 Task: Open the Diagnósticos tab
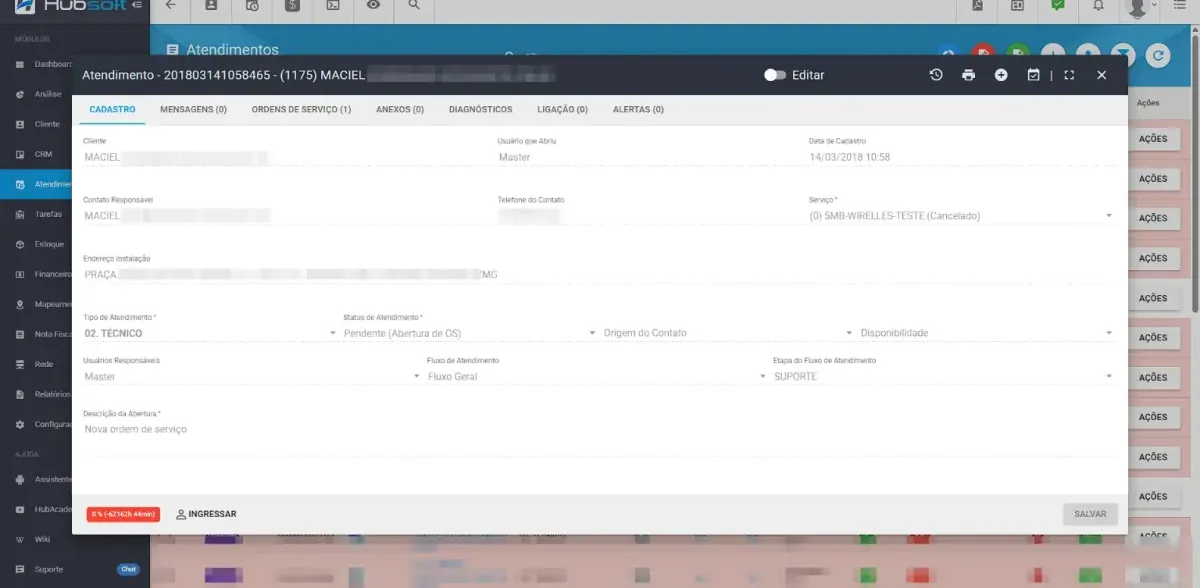click(x=481, y=109)
